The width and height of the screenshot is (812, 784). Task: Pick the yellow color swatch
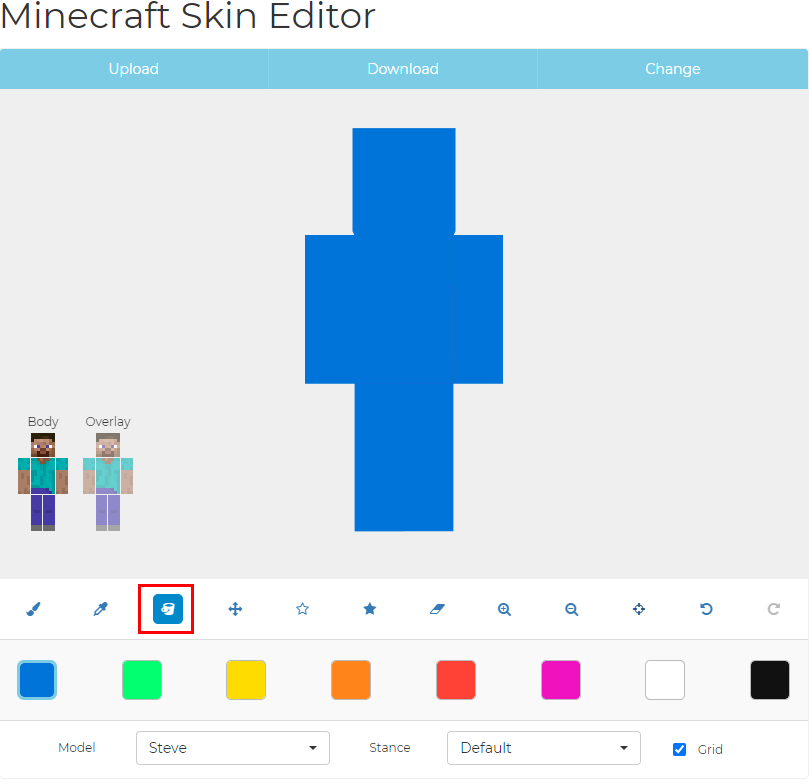click(x=246, y=680)
